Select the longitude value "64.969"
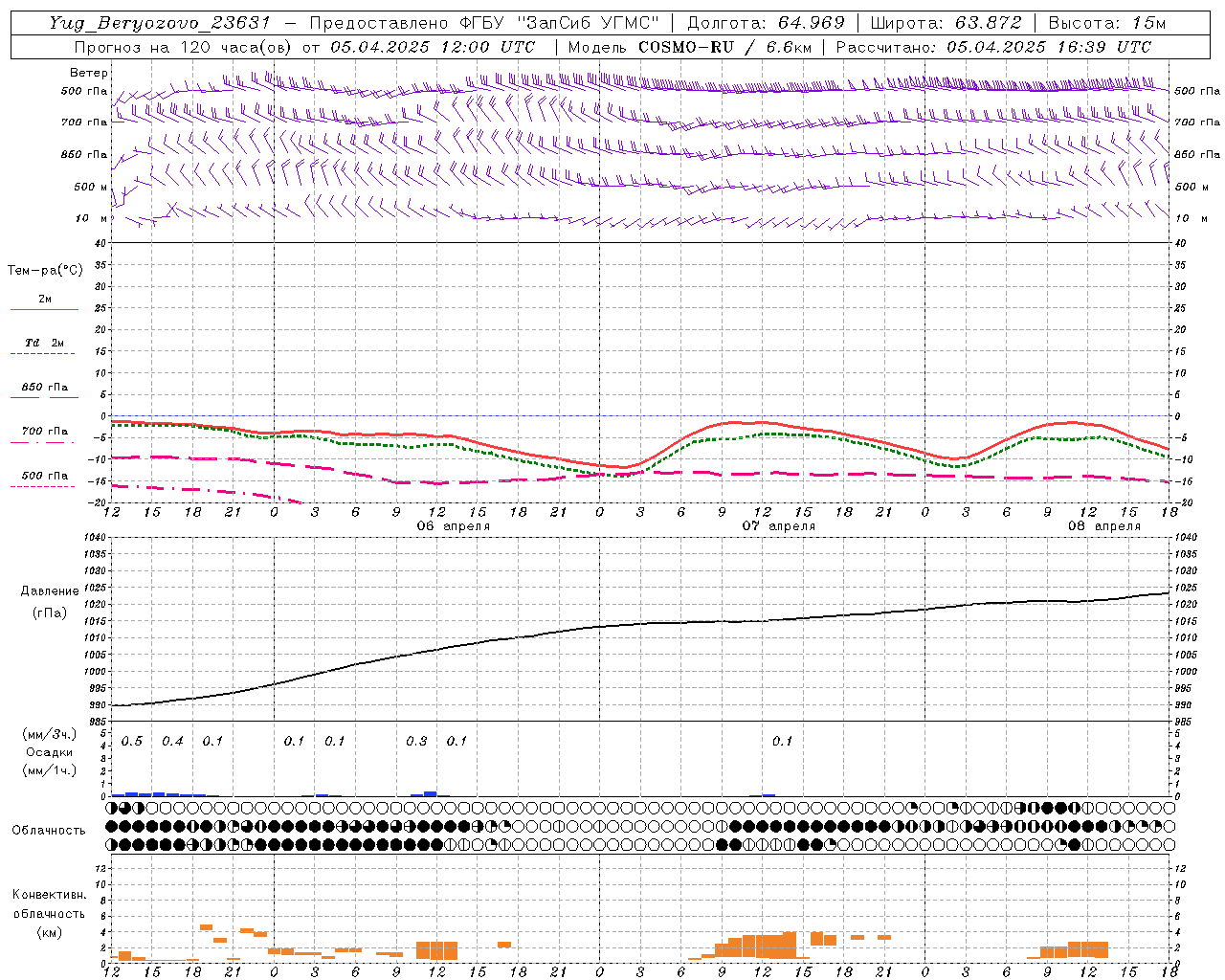 [x=810, y=23]
